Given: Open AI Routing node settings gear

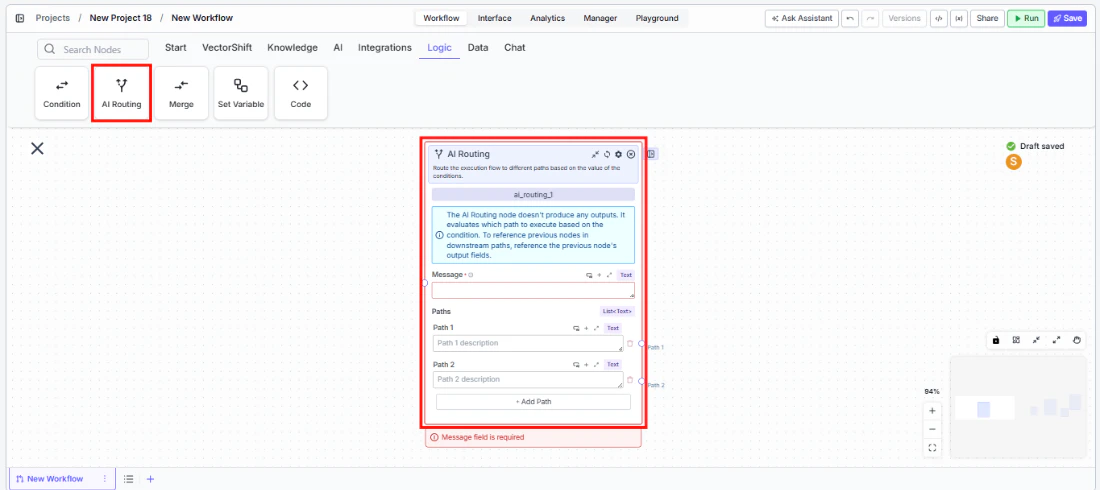Looking at the screenshot, I should click(x=618, y=154).
